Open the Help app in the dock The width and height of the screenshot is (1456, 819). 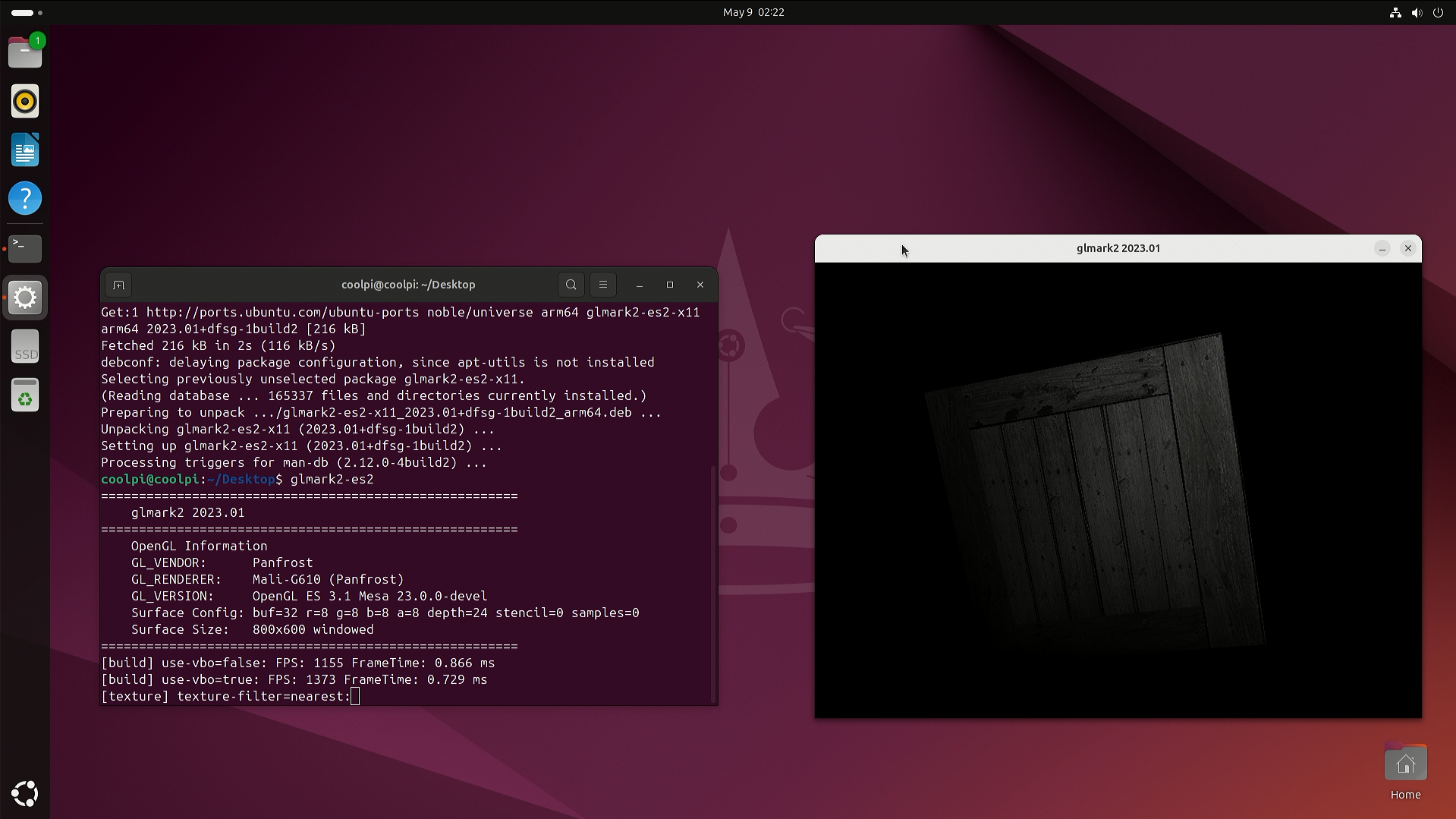[x=25, y=198]
